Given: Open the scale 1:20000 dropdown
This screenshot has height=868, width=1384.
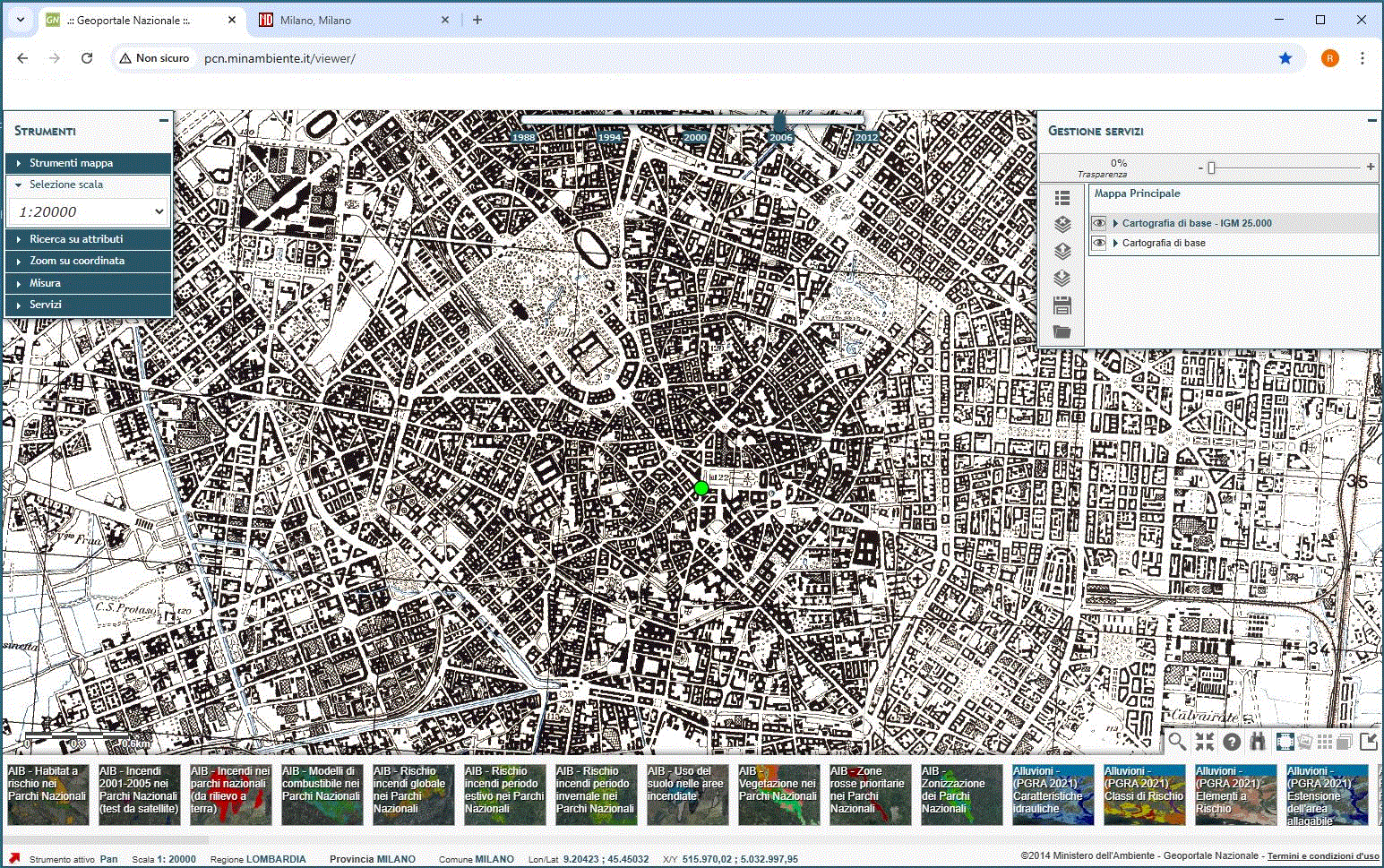Looking at the screenshot, I should pos(89,211).
